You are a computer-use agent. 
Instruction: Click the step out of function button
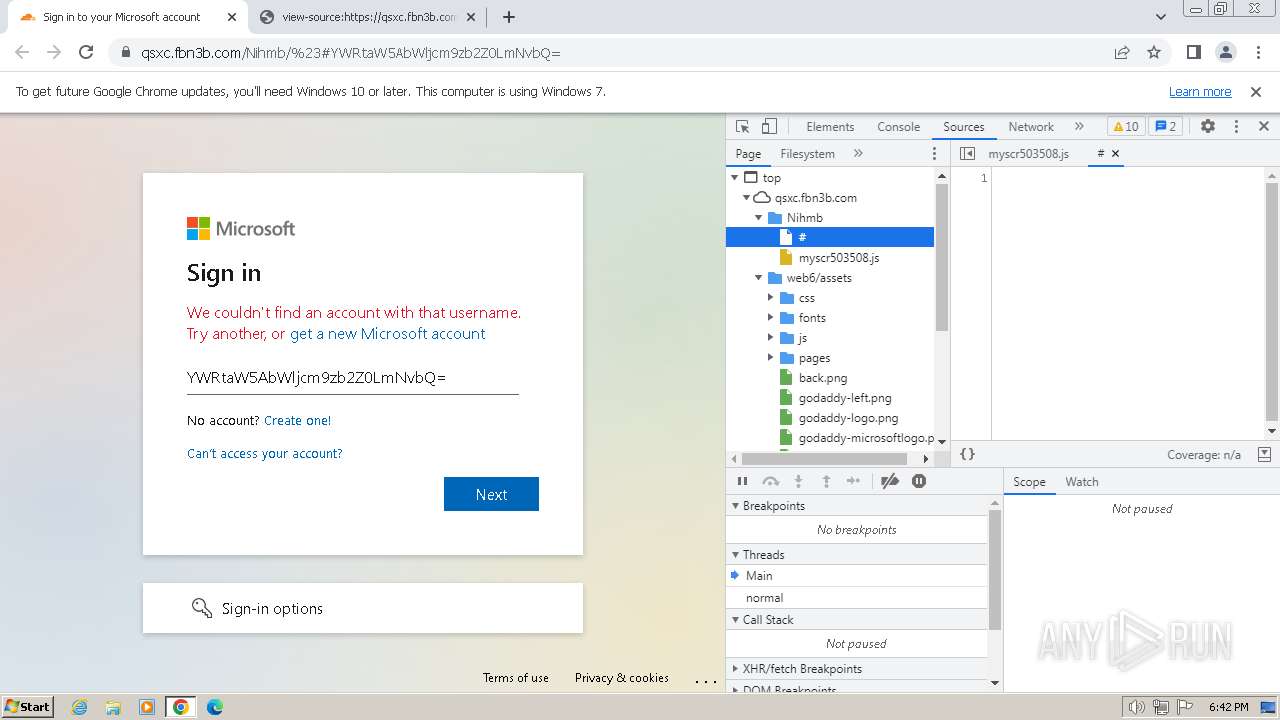pos(826,482)
